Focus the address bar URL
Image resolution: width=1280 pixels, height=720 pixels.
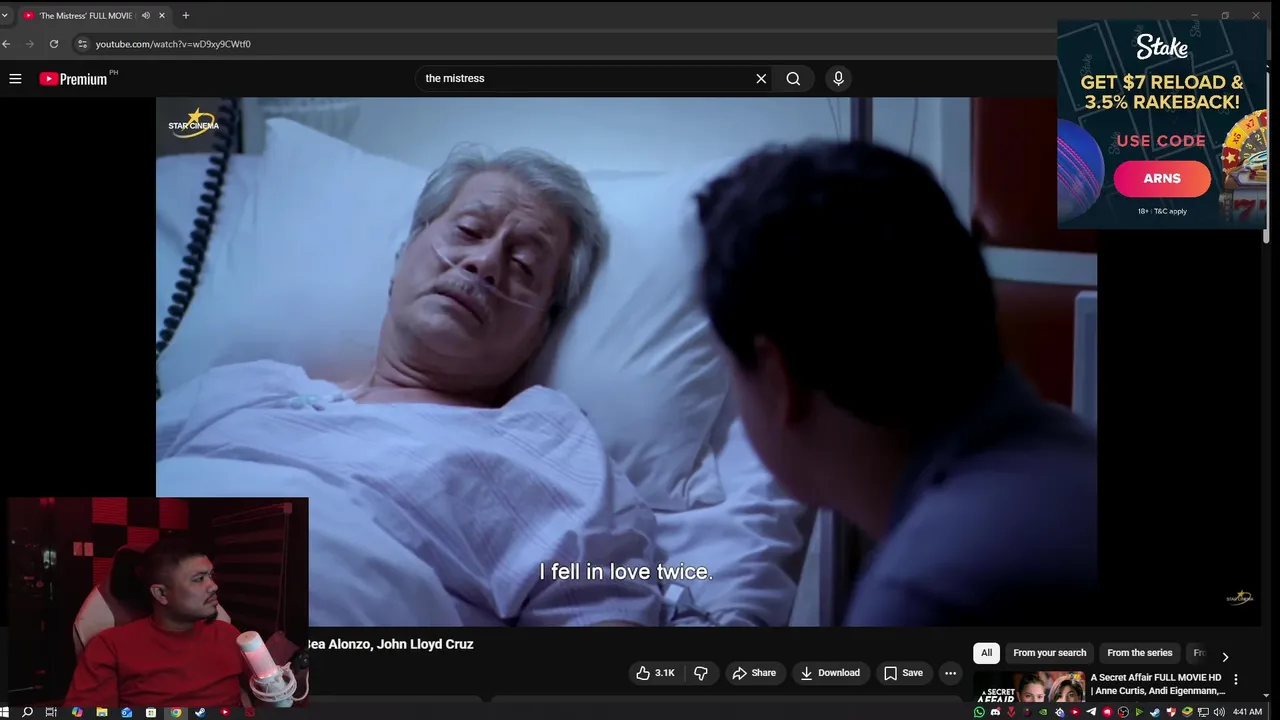click(x=173, y=44)
